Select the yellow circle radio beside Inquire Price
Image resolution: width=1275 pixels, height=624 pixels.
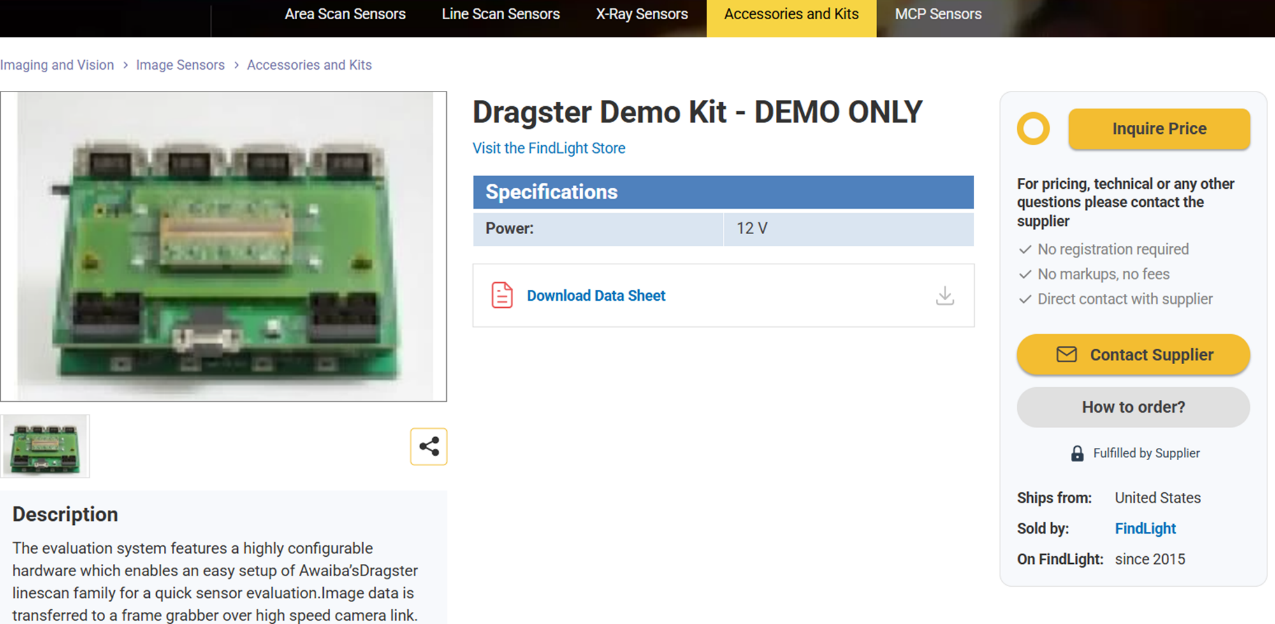click(x=1033, y=129)
